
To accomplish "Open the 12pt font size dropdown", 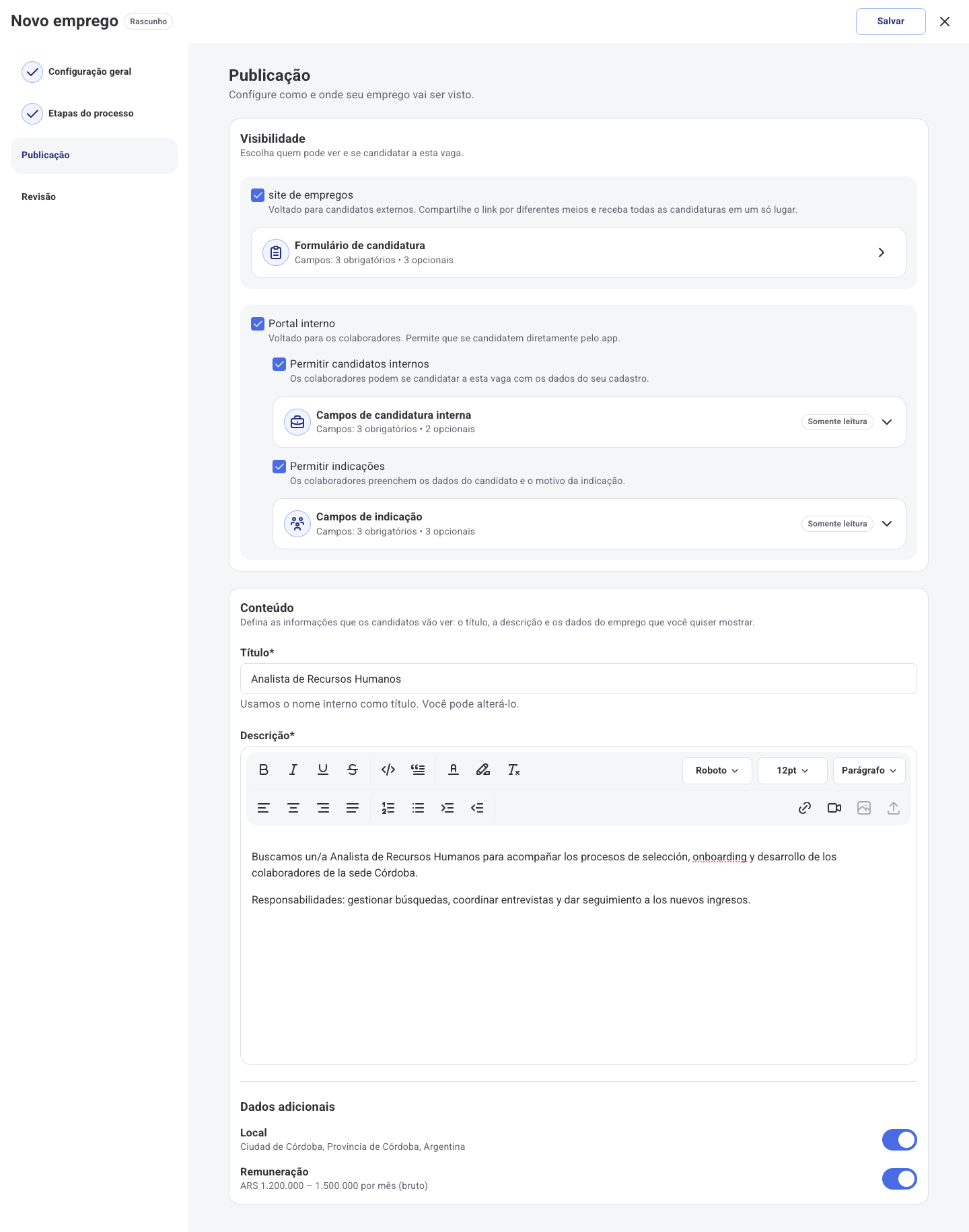I will point(793,771).
